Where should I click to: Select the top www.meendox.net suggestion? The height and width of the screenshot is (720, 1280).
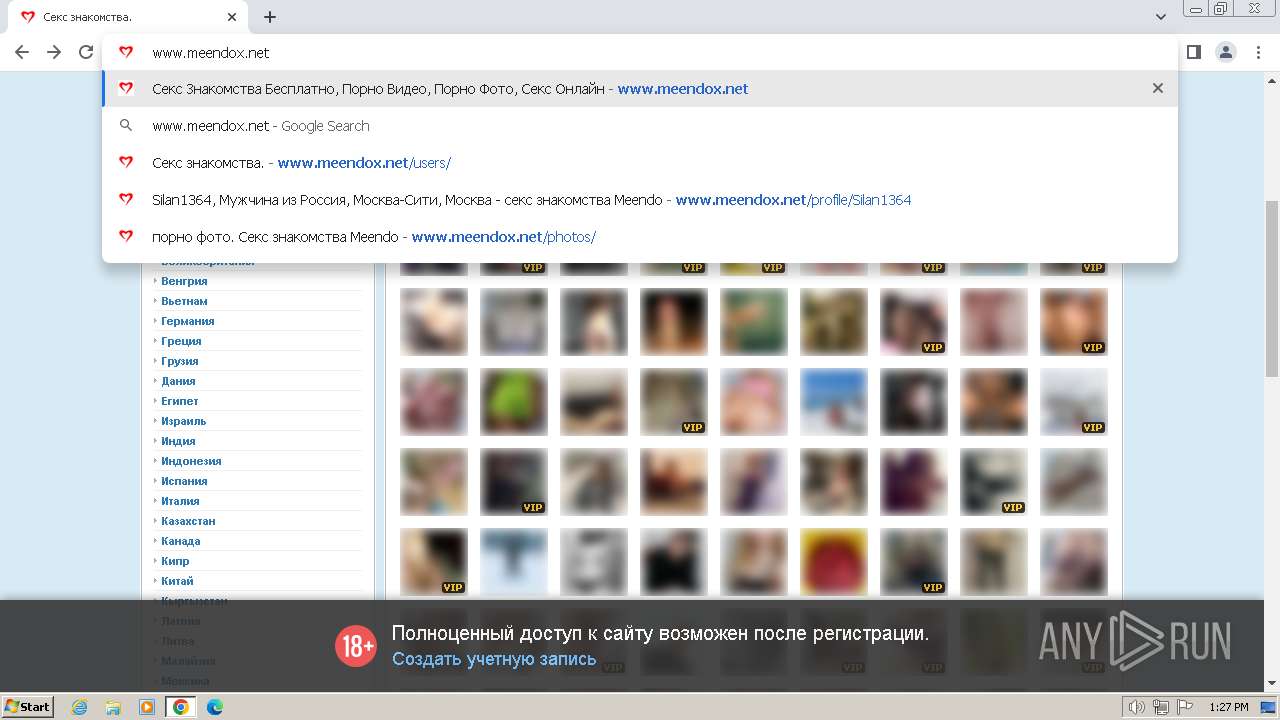click(x=640, y=89)
